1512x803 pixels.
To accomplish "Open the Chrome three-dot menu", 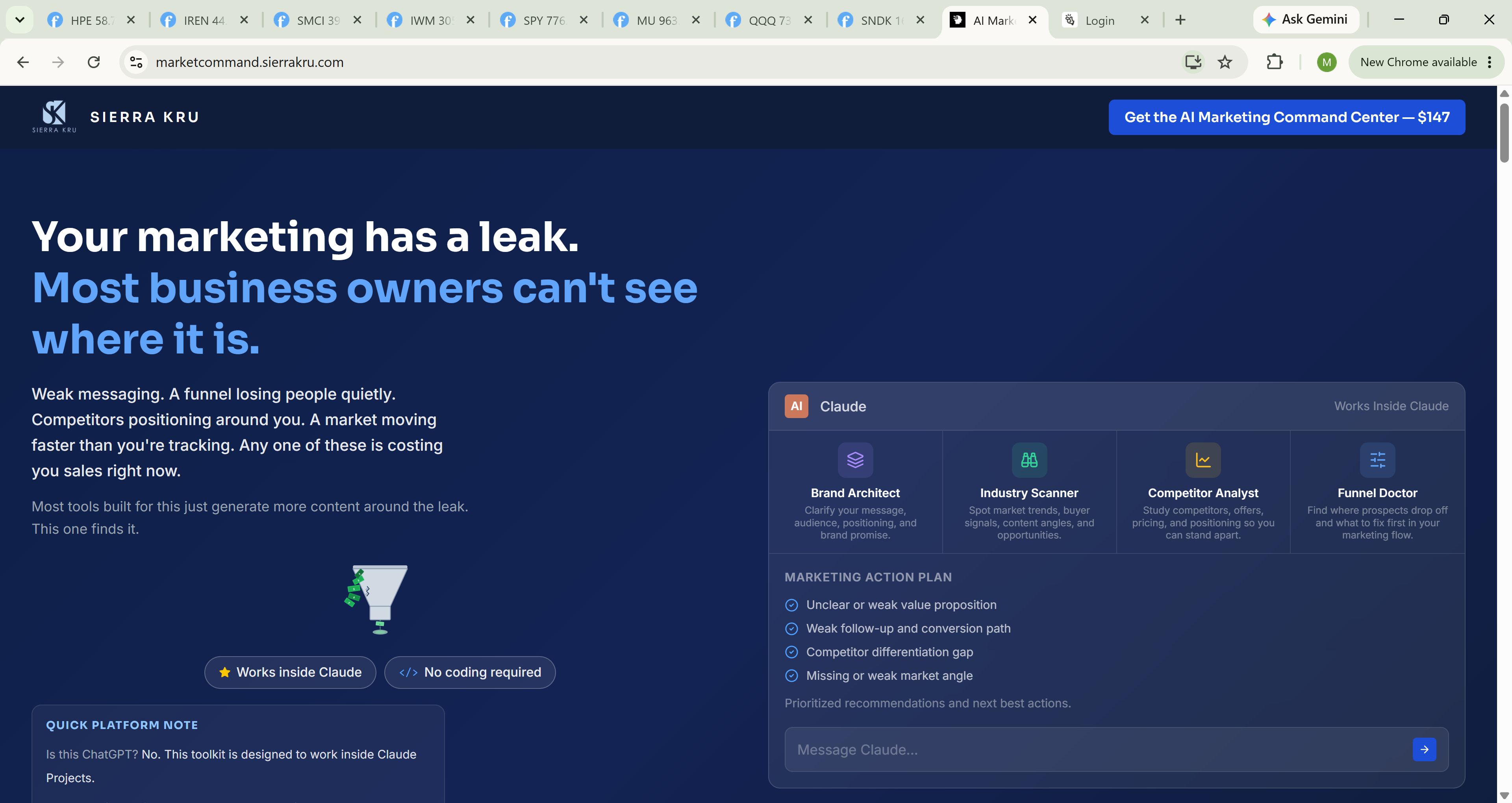I will (1490, 62).
